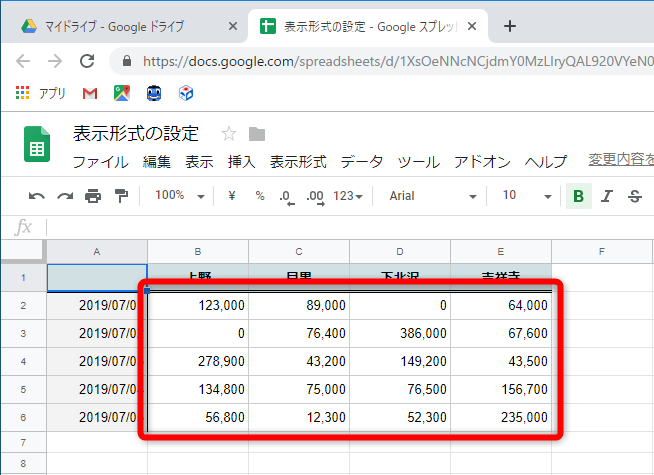Select column A header
This screenshot has height=475, width=654.
pyautogui.click(x=97, y=251)
